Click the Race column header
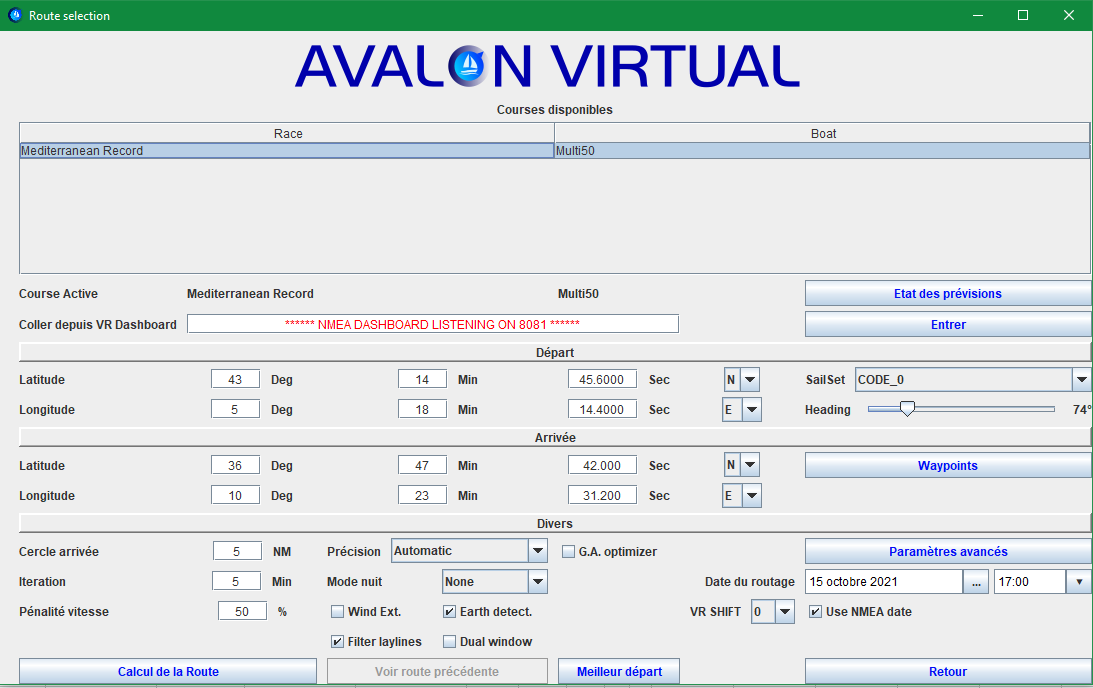The image size is (1093, 688). [287, 133]
